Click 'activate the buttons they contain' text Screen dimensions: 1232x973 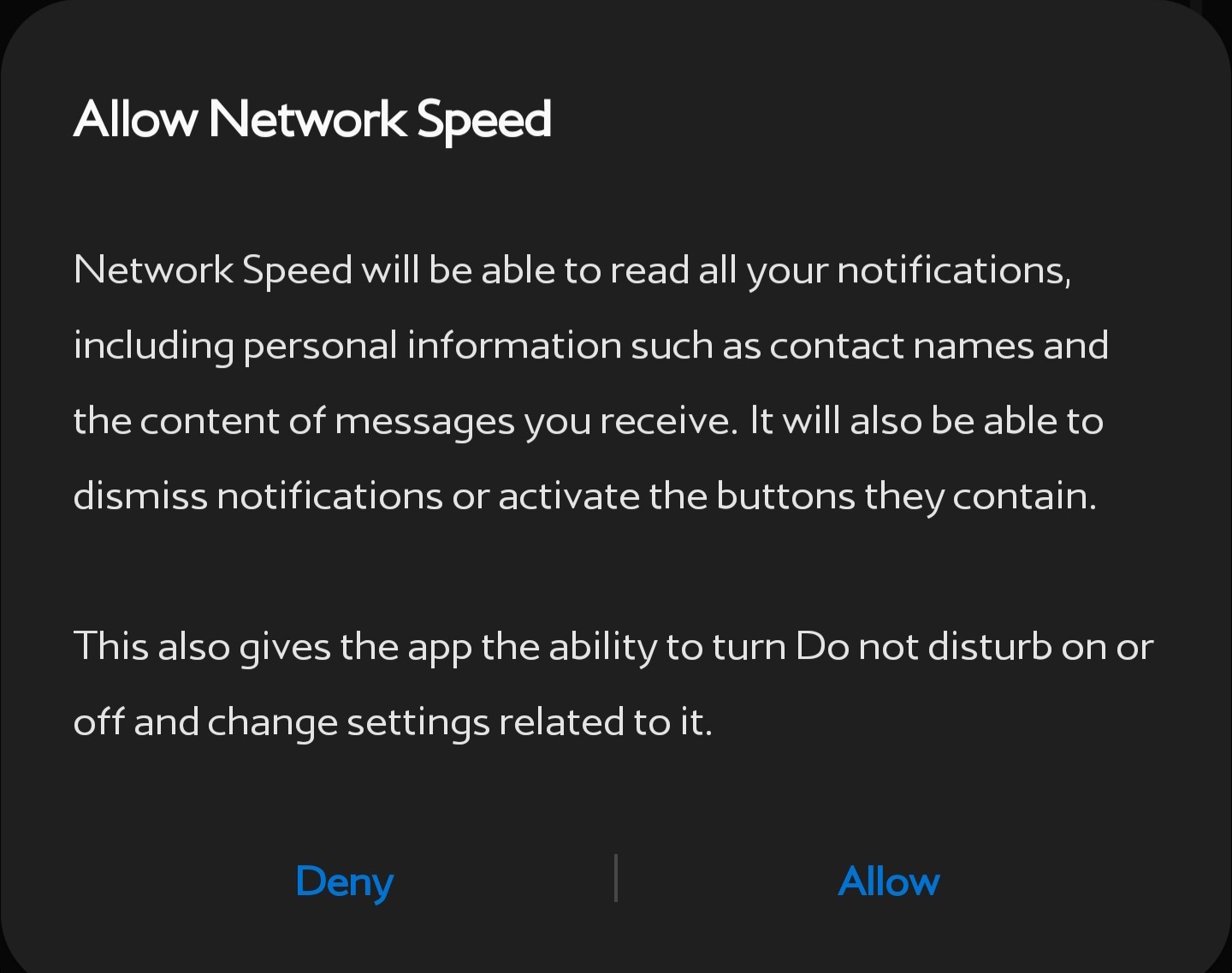click(x=797, y=496)
